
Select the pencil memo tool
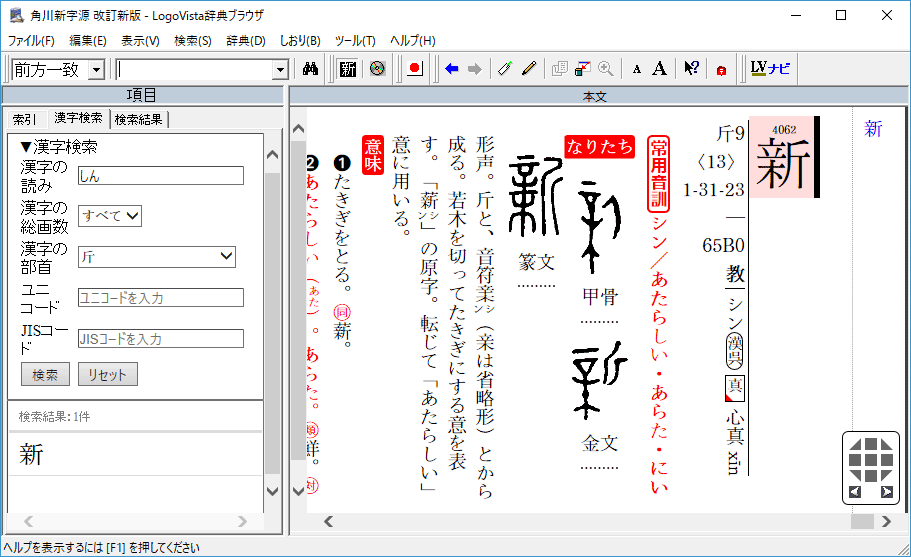(529, 69)
